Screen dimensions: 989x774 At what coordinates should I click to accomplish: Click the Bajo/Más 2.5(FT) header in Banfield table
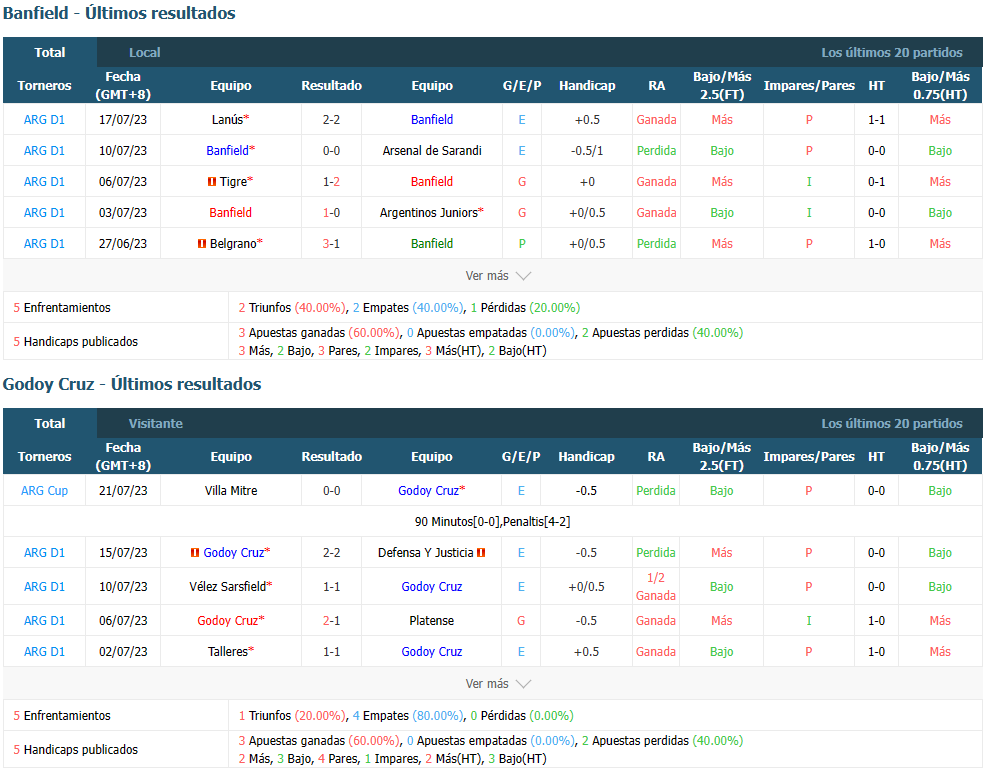click(722, 85)
